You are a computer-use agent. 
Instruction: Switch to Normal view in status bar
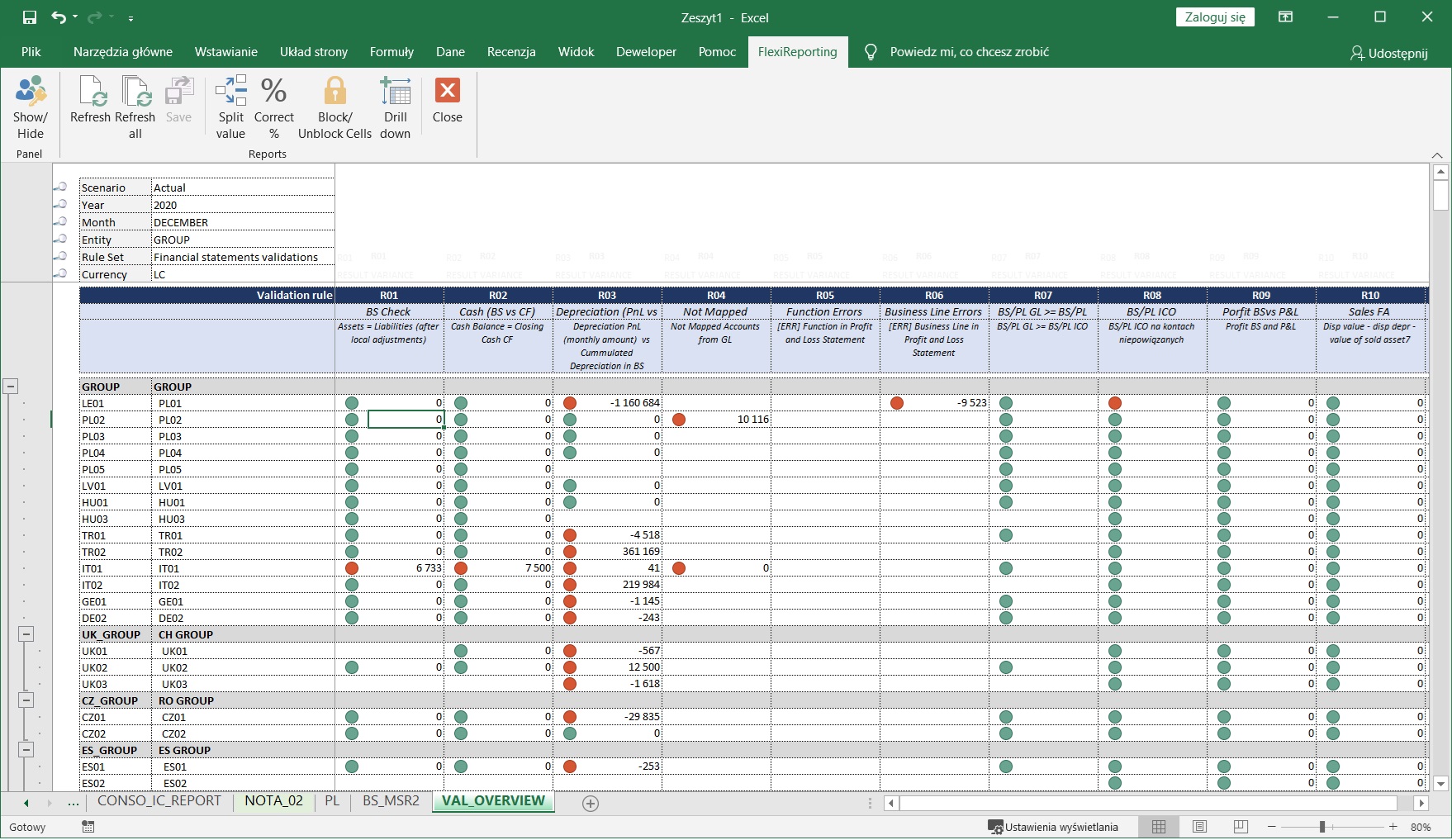point(1159,827)
